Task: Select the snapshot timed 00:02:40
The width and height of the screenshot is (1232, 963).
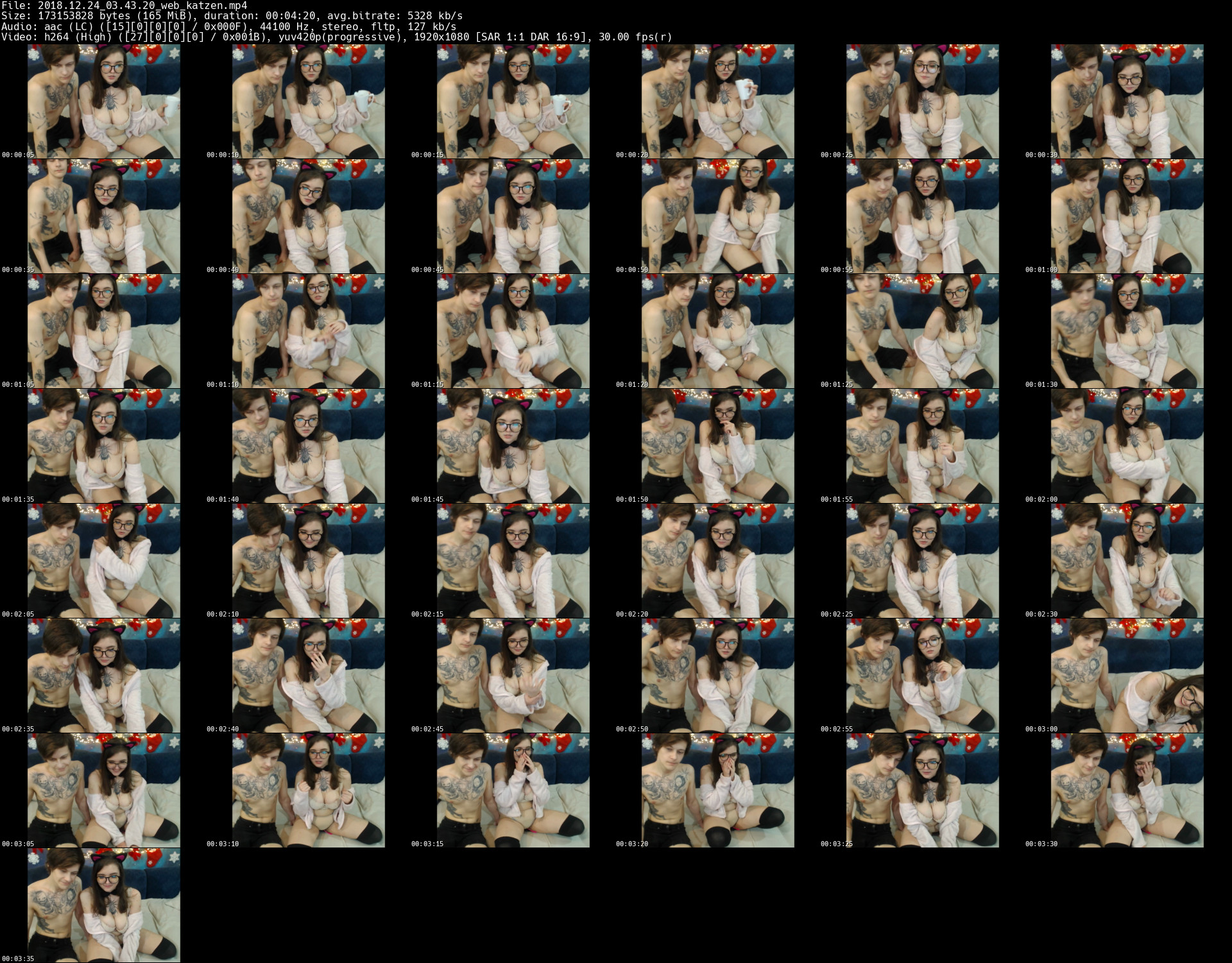Action: tap(309, 676)
